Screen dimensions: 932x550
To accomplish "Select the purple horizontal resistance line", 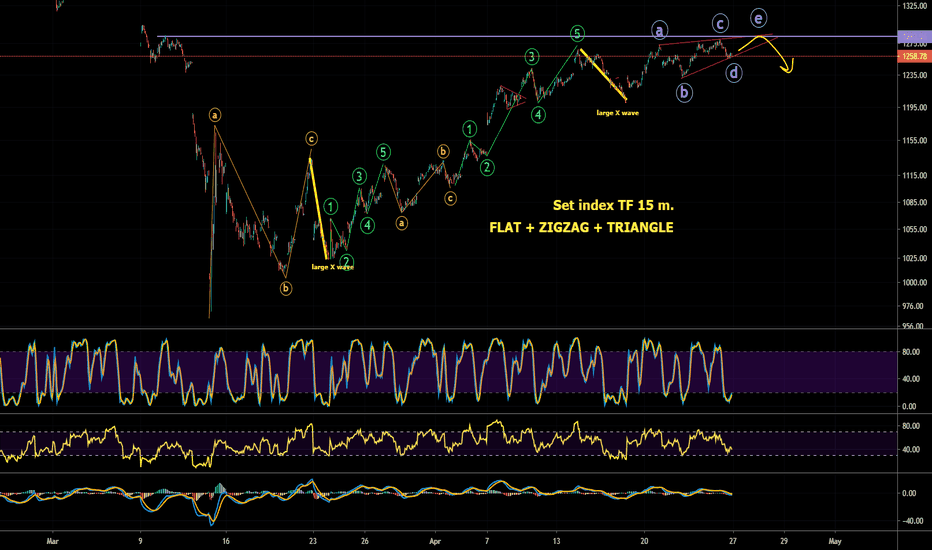I will click(527, 36).
